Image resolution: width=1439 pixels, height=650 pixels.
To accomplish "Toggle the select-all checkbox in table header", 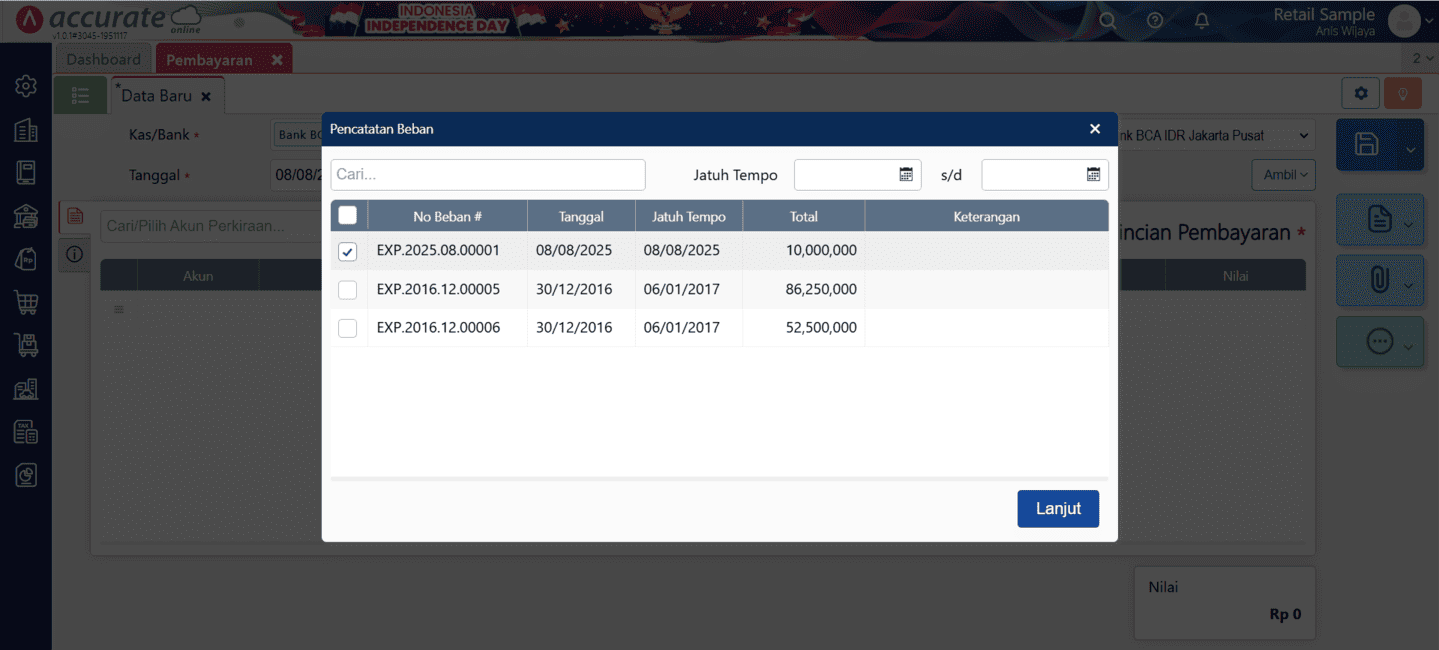I will pos(348,215).
